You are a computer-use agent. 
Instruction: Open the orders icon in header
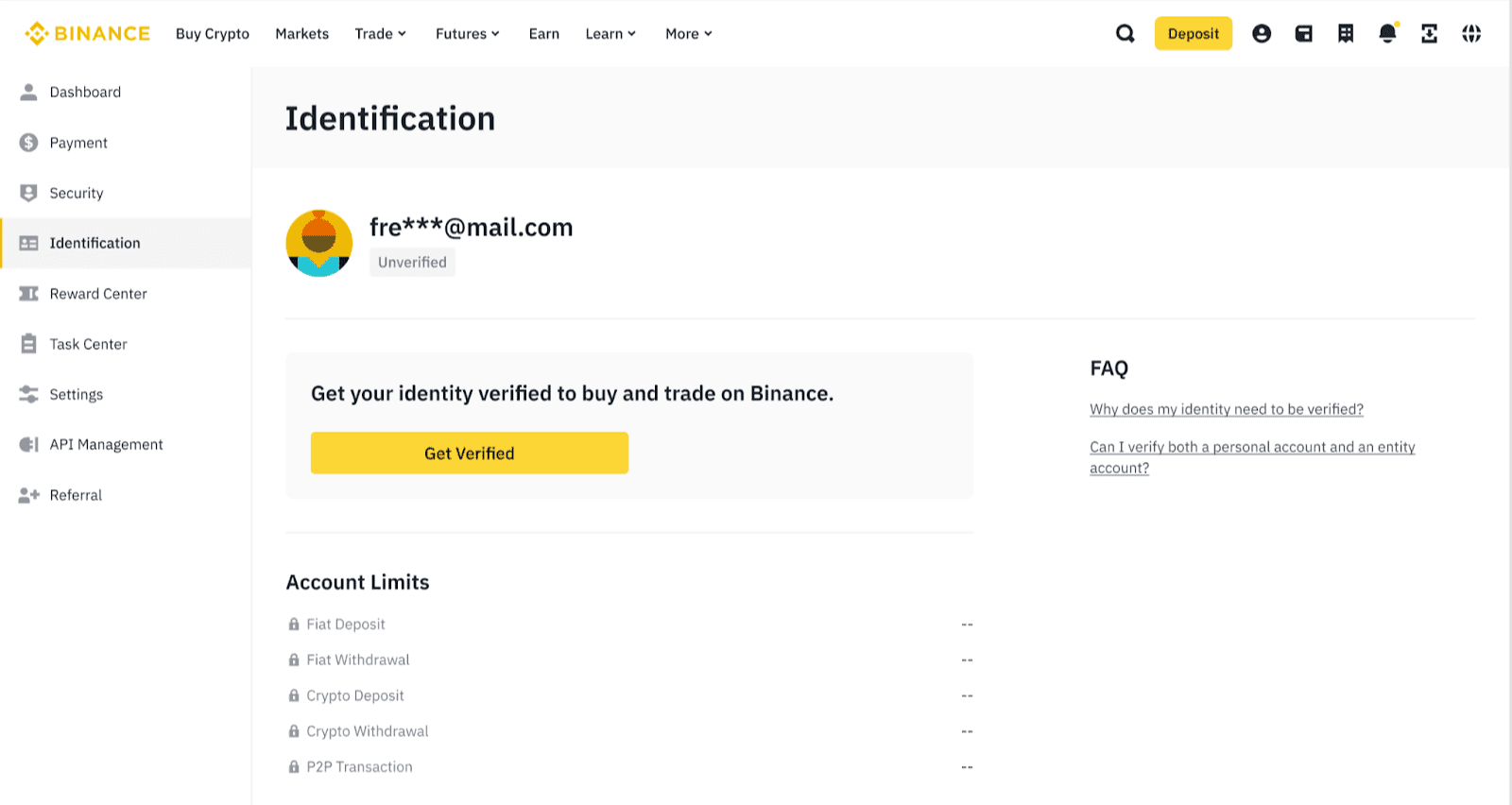(x=1346, y=34)
